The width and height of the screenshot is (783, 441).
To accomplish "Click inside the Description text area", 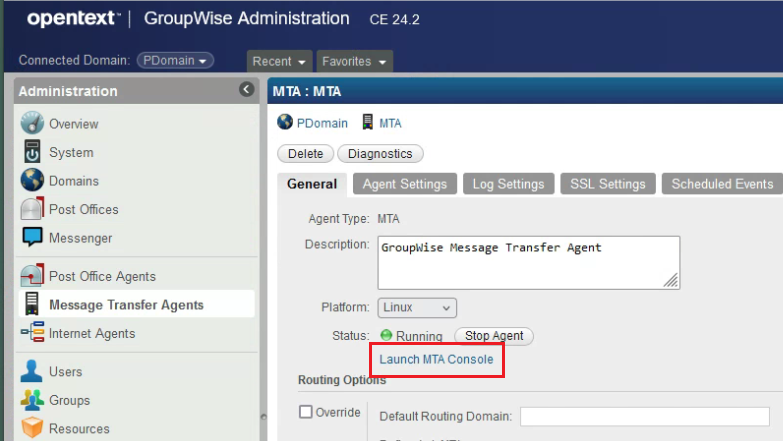I will [529, 263].
